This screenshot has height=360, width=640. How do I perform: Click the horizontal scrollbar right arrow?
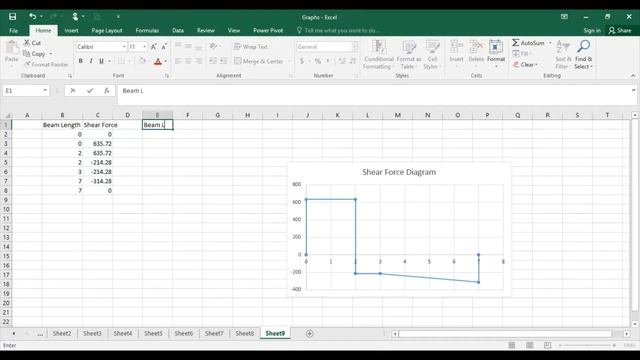point(627,334)
